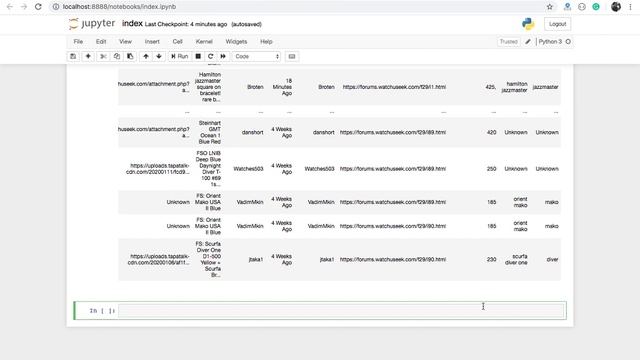Click the price cell 250

pyautogui.click(x=491, y=169)
